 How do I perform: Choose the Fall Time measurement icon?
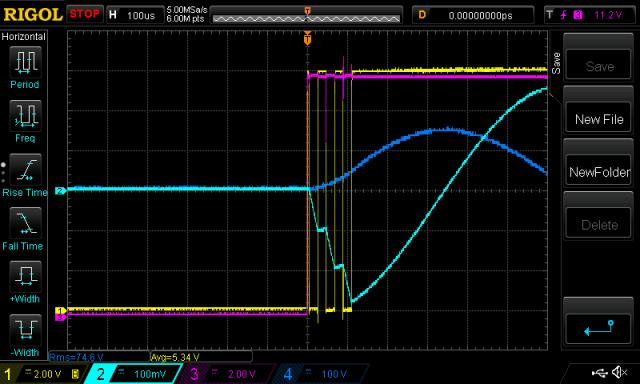pos(25,223)
